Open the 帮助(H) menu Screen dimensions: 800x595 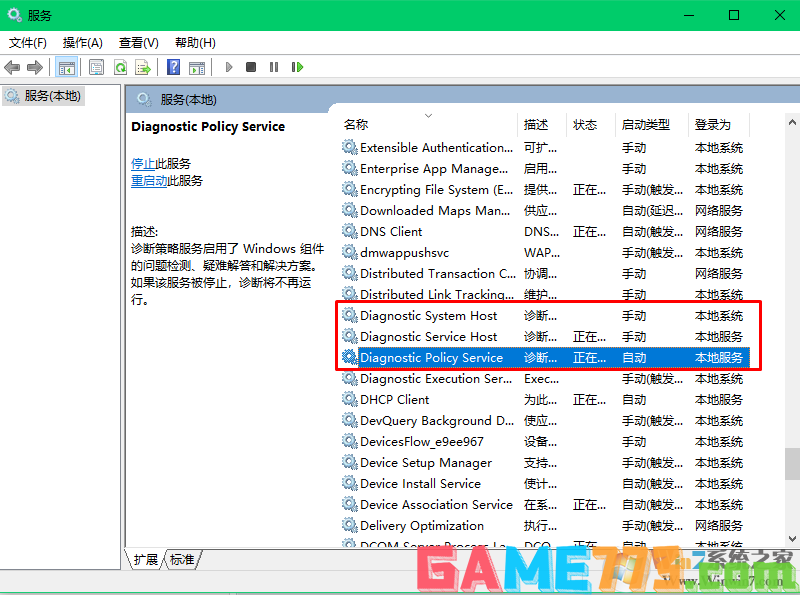coord(195,43)
